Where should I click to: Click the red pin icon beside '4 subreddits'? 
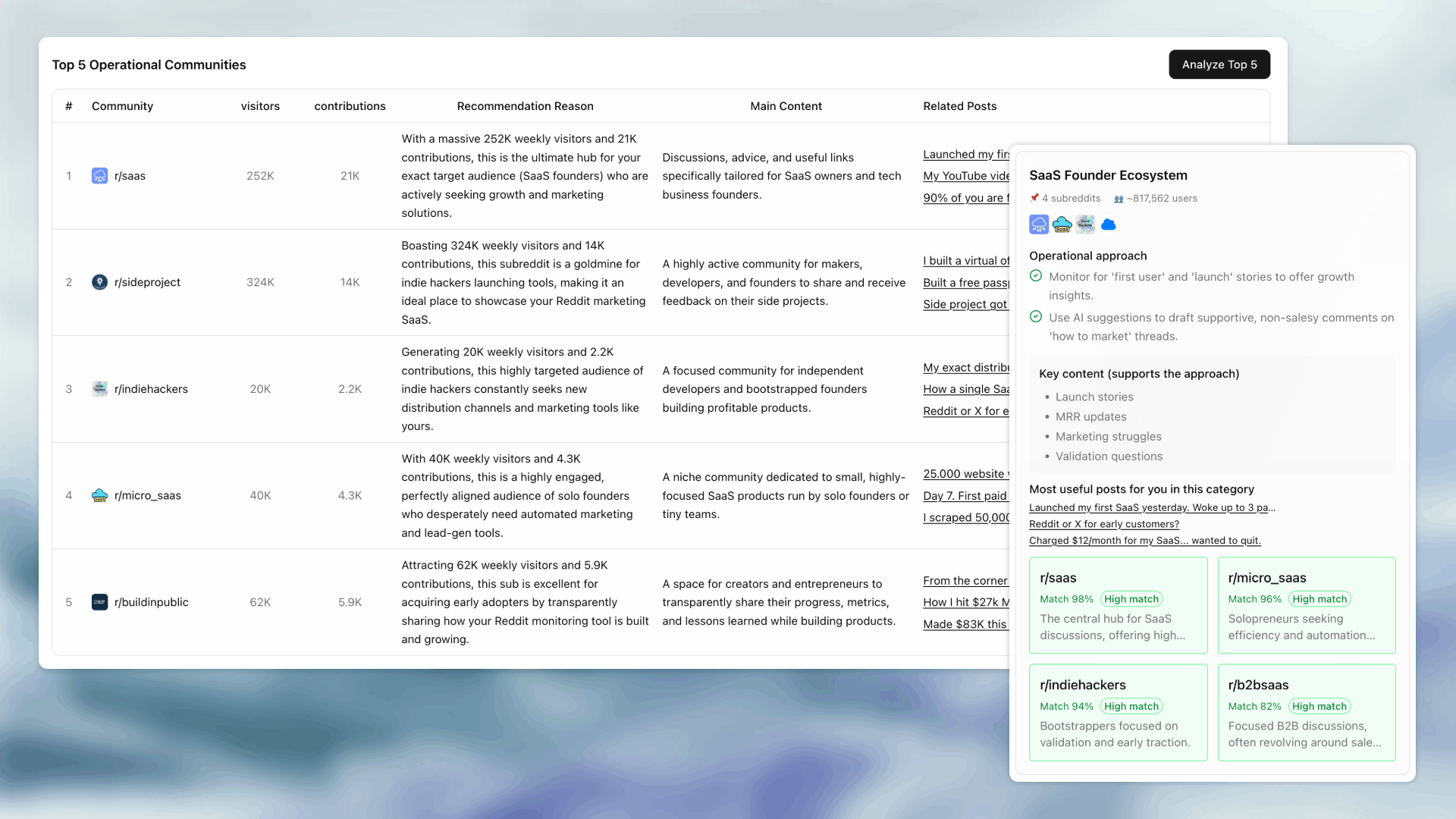1035,198
